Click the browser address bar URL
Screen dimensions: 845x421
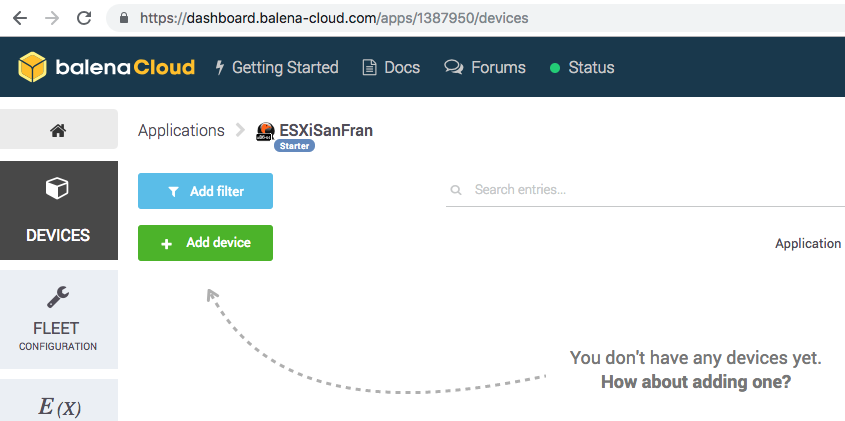pos(334,18)
